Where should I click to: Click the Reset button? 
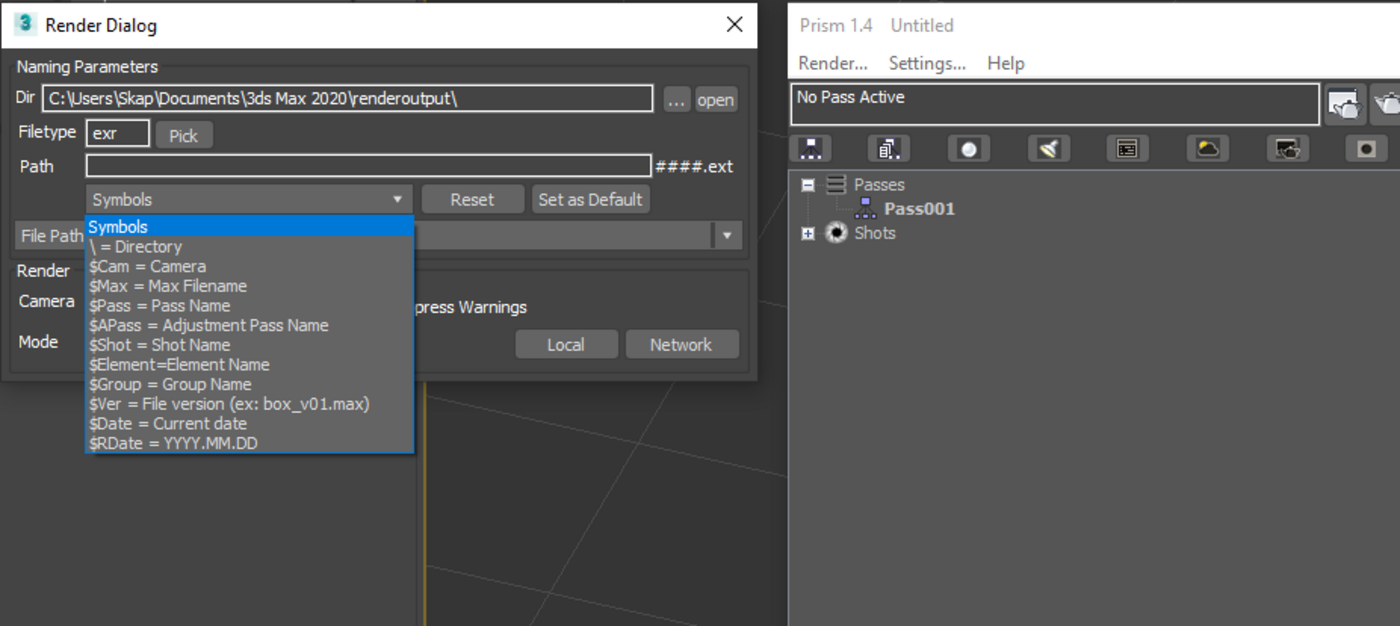472,199
